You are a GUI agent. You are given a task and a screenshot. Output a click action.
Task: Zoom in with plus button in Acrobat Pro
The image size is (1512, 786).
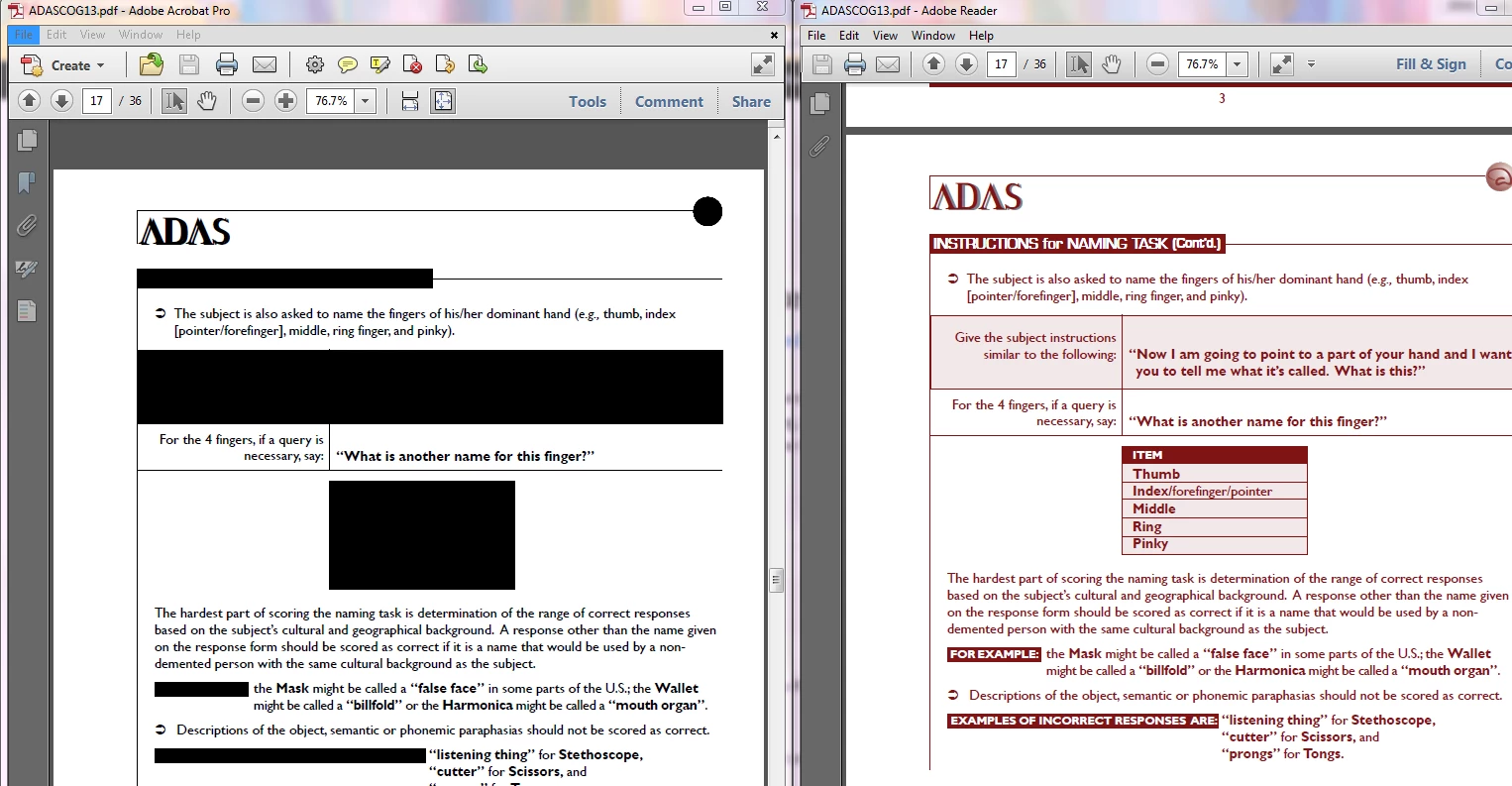tap(286, 101)
